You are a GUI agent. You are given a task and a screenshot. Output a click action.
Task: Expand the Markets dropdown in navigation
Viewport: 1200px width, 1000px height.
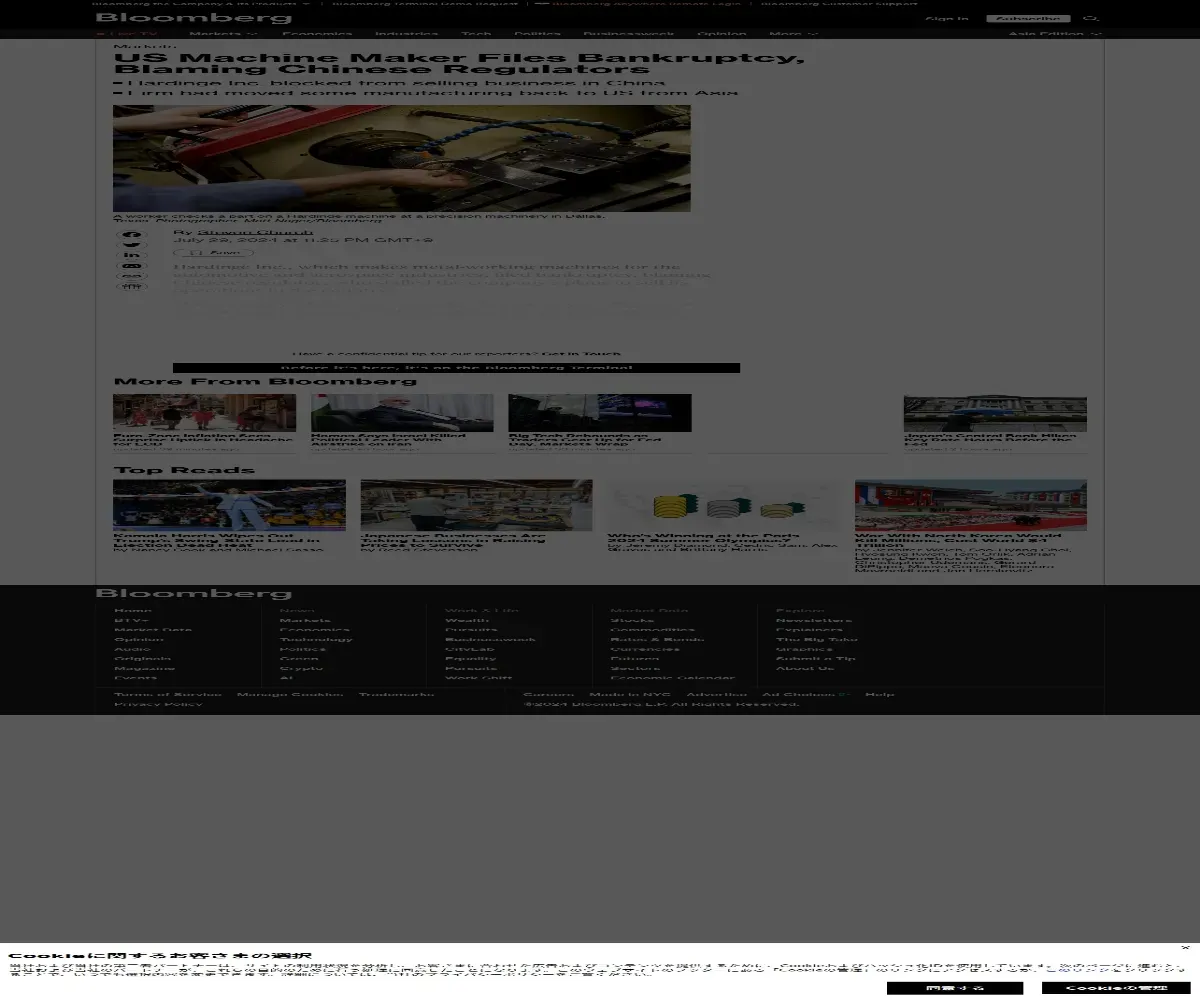click(x=223, y=34)
